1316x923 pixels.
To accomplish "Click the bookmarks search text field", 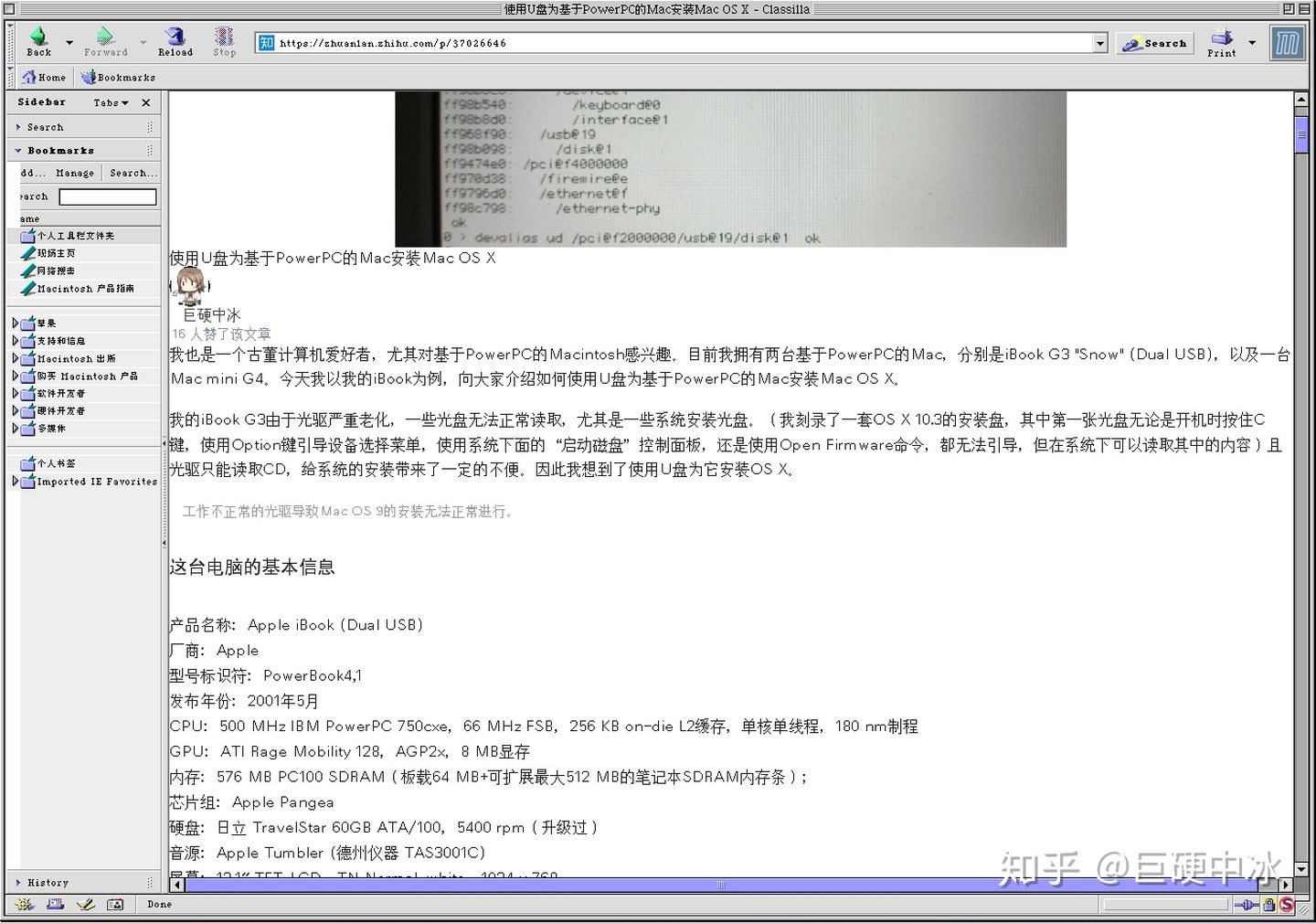I will 107,196.
